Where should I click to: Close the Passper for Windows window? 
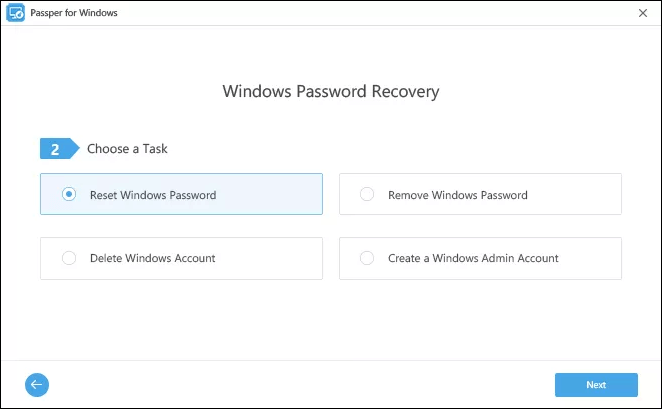641,13
